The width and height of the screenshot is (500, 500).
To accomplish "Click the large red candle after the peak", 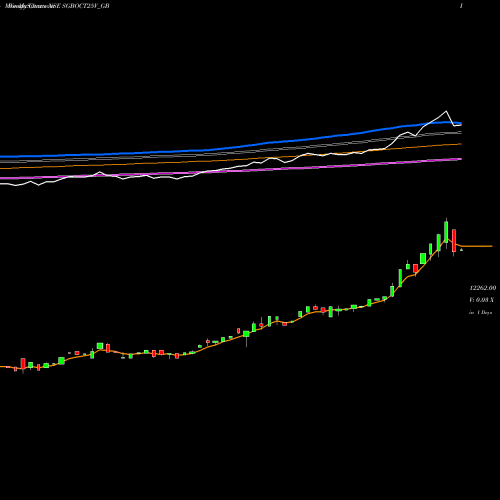I will pyautogui.click(x=454, y=241).
